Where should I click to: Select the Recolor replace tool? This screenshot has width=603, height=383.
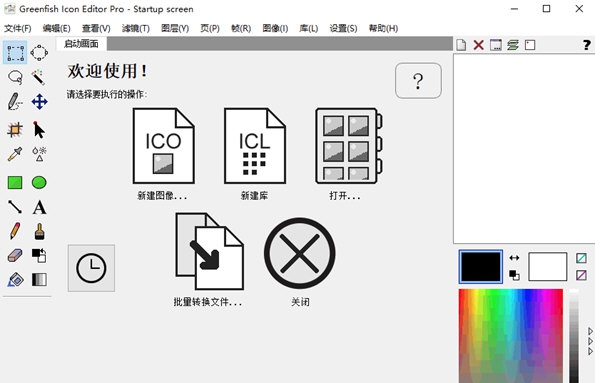pos(39,255)
